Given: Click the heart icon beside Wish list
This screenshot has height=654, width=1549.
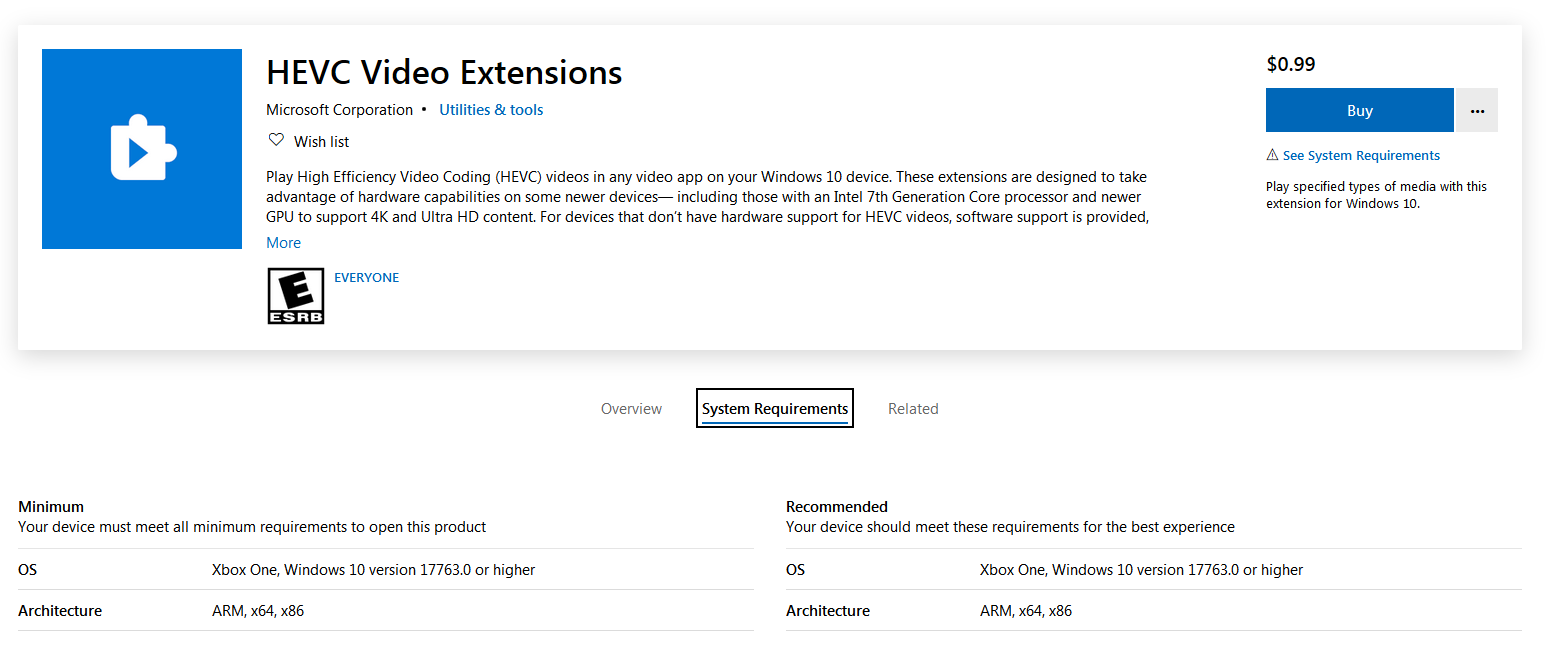Looking at the screenshot, I should 276,141.
